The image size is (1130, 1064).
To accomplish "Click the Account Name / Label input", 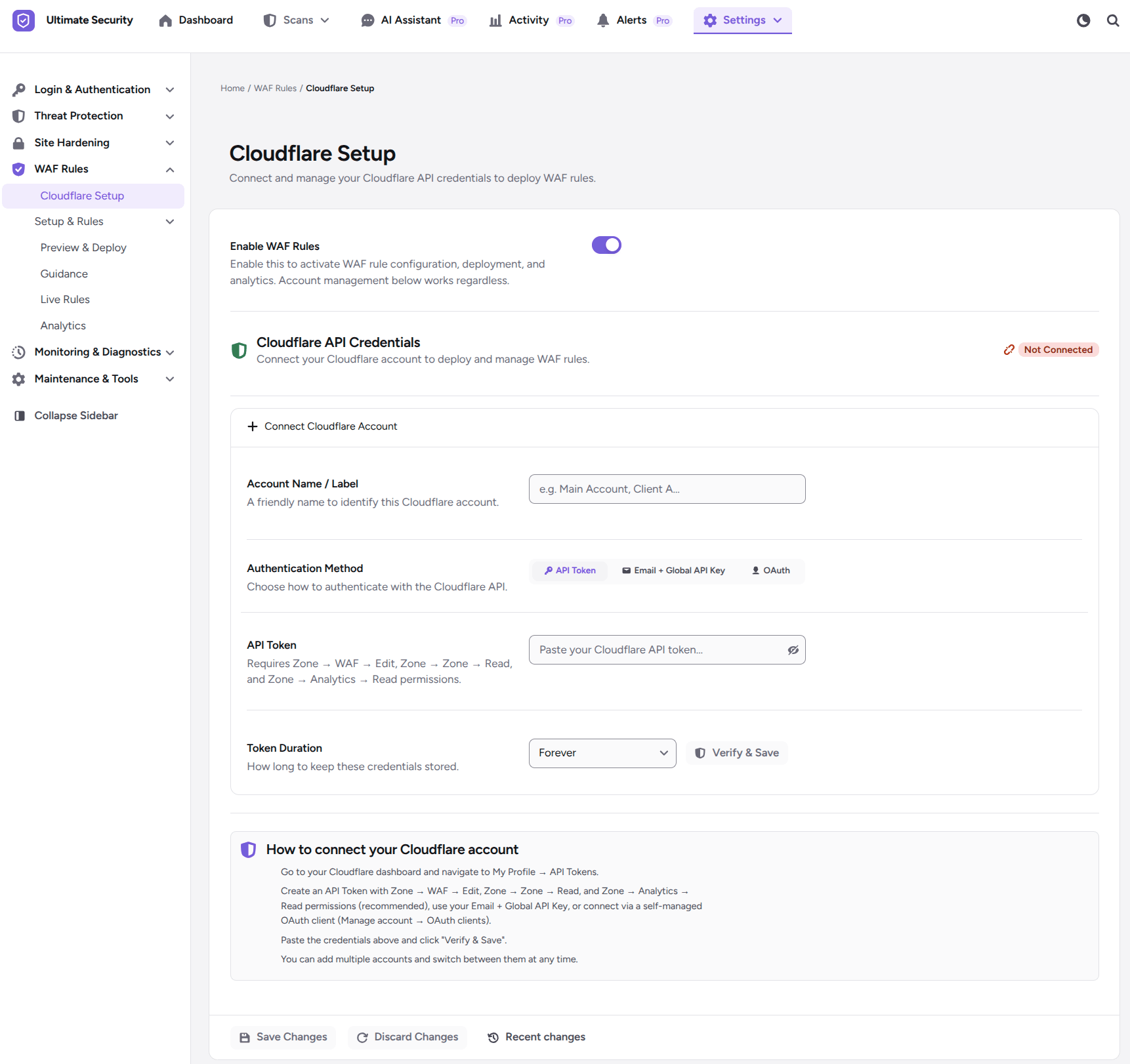I will 667,489.
